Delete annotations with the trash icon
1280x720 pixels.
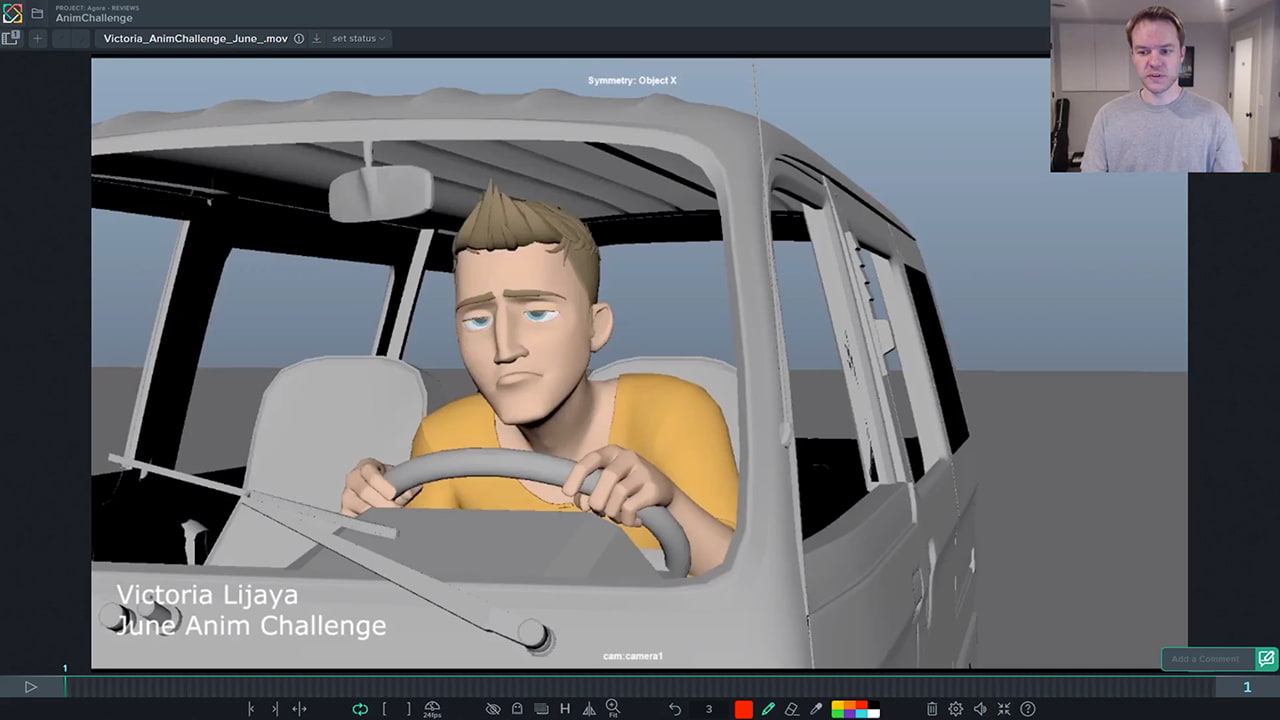tap(932, 708)
